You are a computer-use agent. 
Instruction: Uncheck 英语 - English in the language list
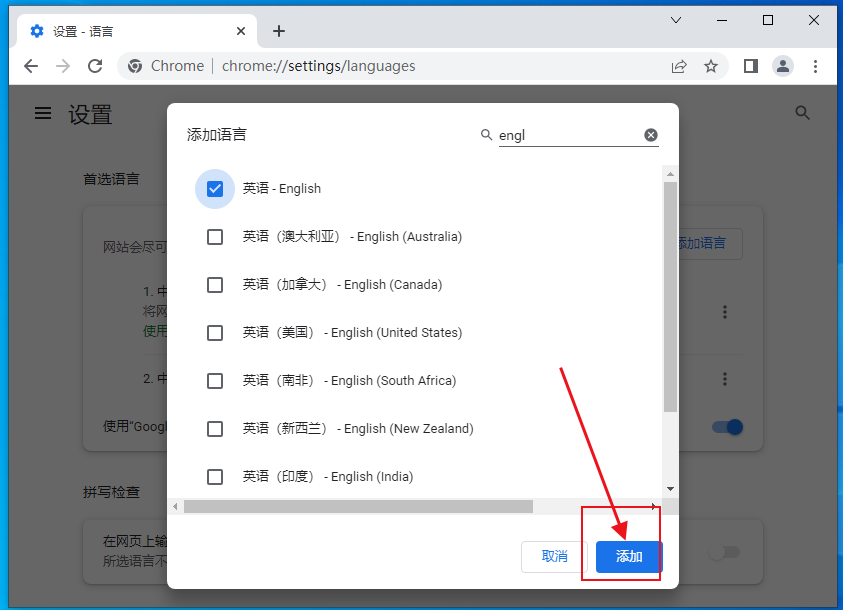[x=215, y=188]
